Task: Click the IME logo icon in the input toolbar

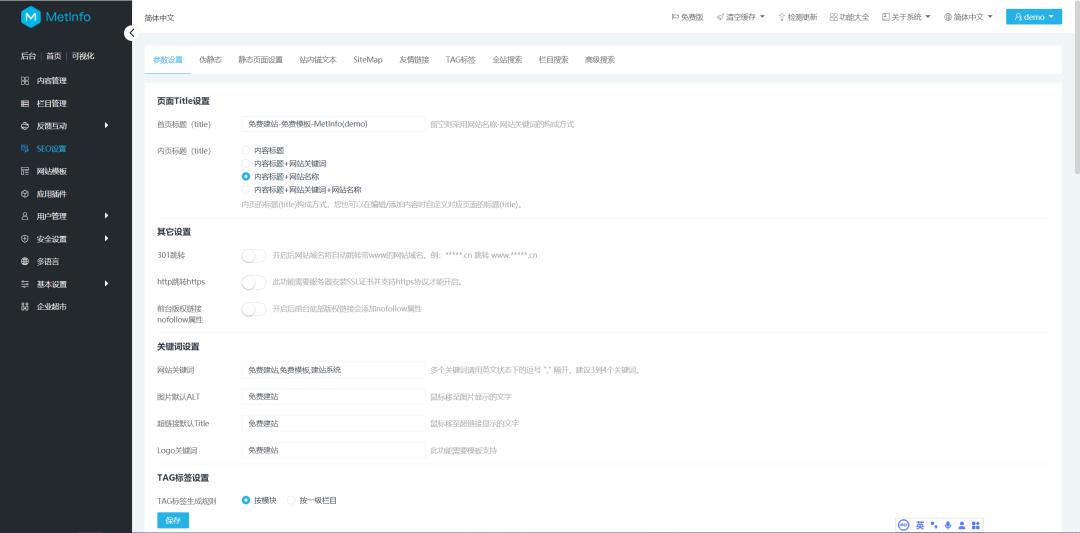Action: pyautogui.click(x=904, y=525)
